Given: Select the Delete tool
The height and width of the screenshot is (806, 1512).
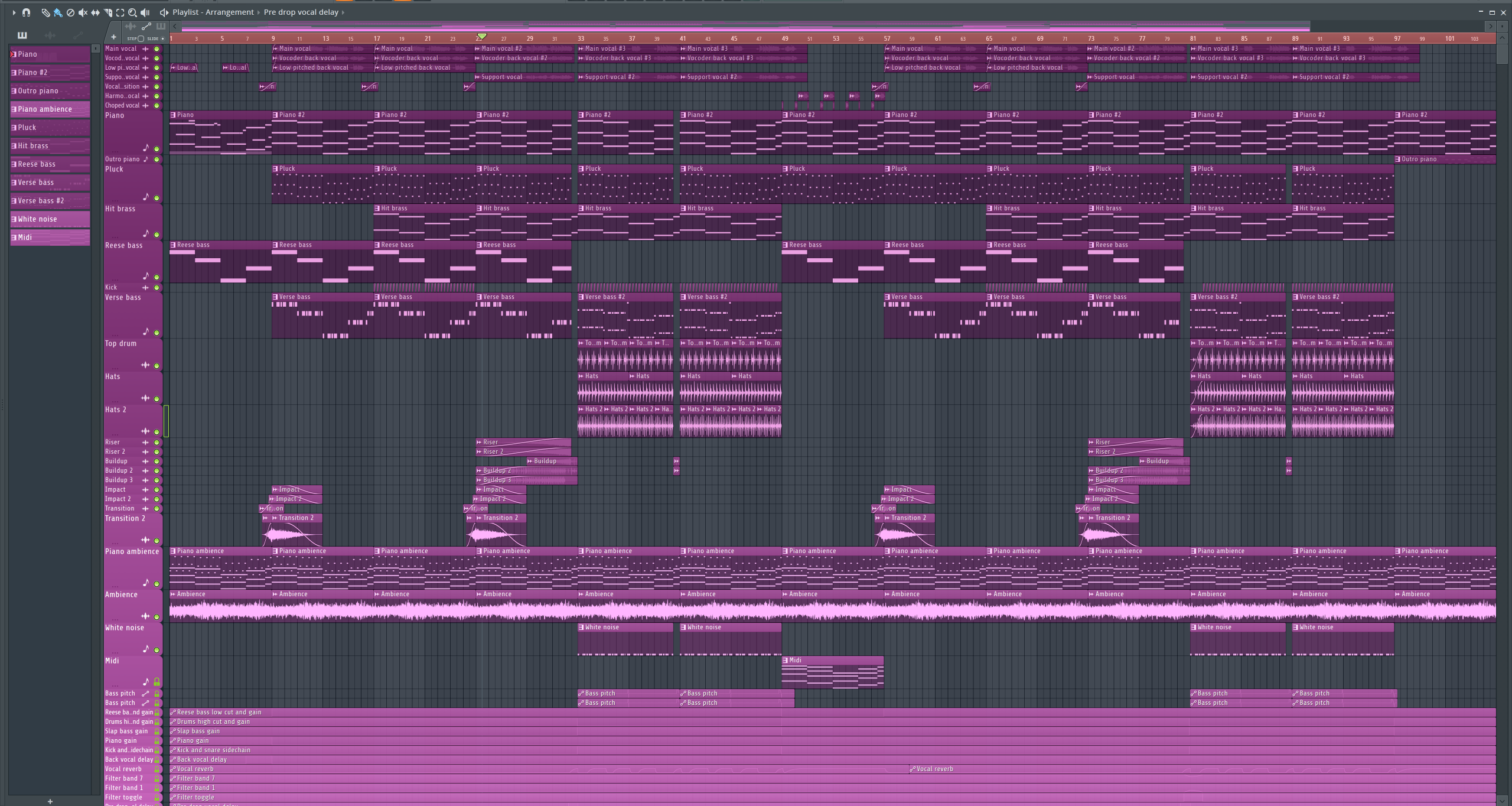Looking at the screenshot, I should [x=70, y=12].
